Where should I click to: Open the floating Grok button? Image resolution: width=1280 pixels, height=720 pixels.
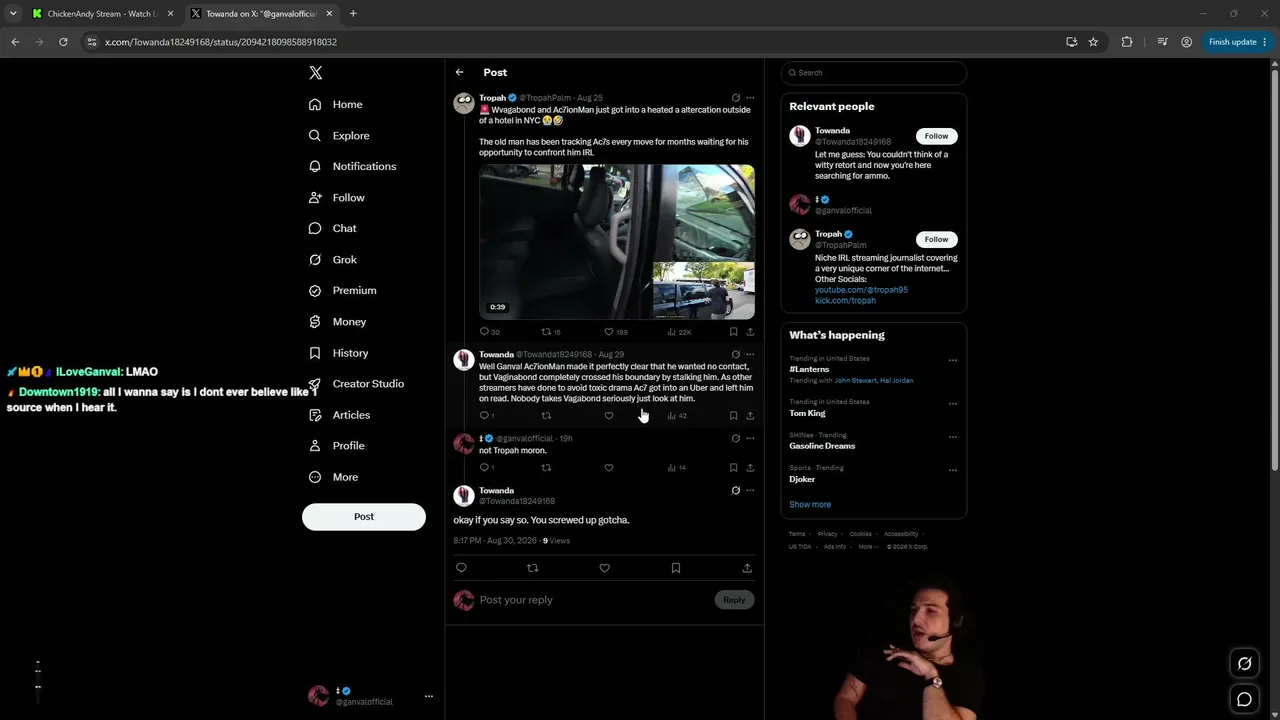(1245, 663)
